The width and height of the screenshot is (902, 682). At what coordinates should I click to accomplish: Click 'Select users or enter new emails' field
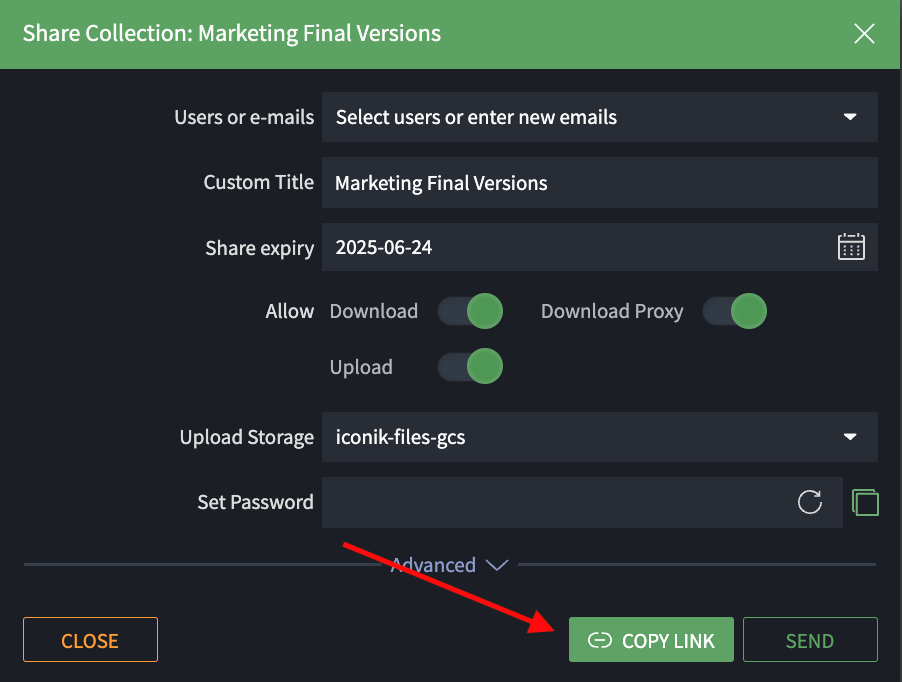pyautogui.click(x=570, y=117)
